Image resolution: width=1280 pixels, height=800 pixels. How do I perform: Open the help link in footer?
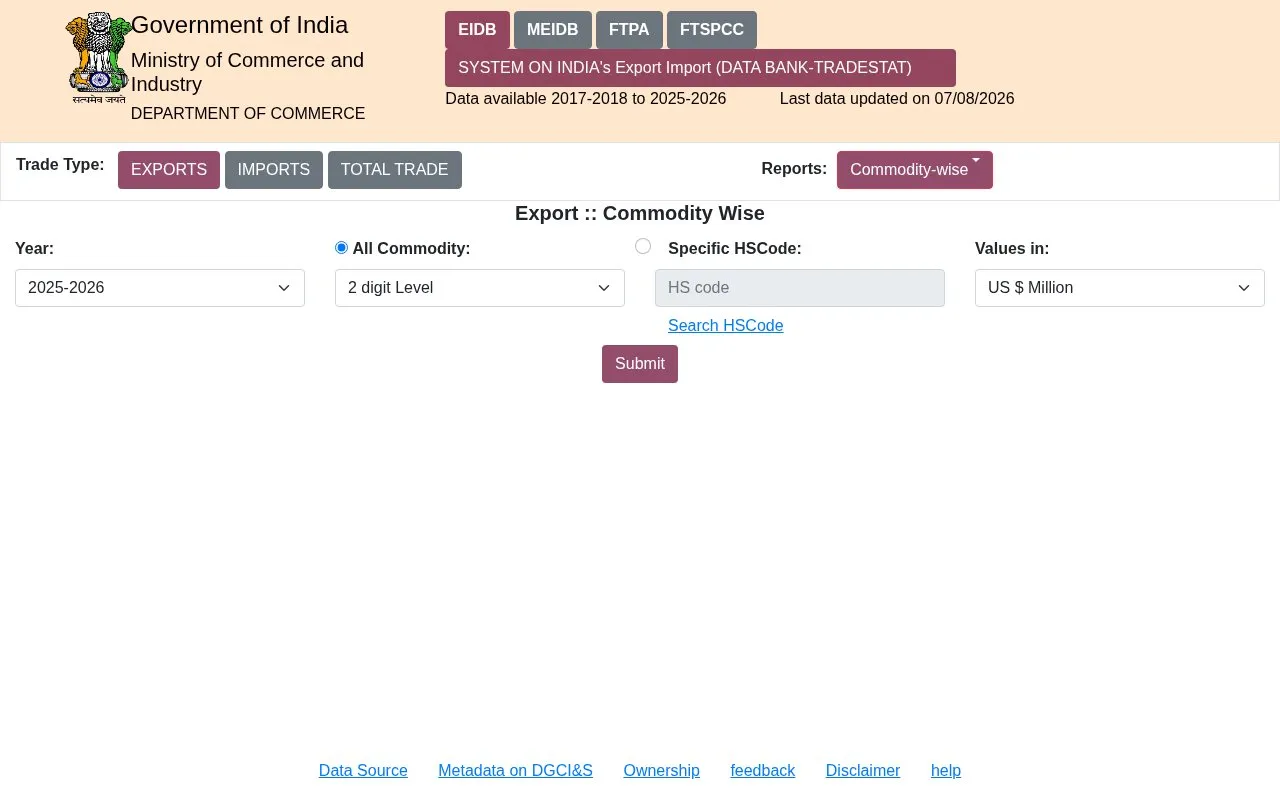pos(946,771)
